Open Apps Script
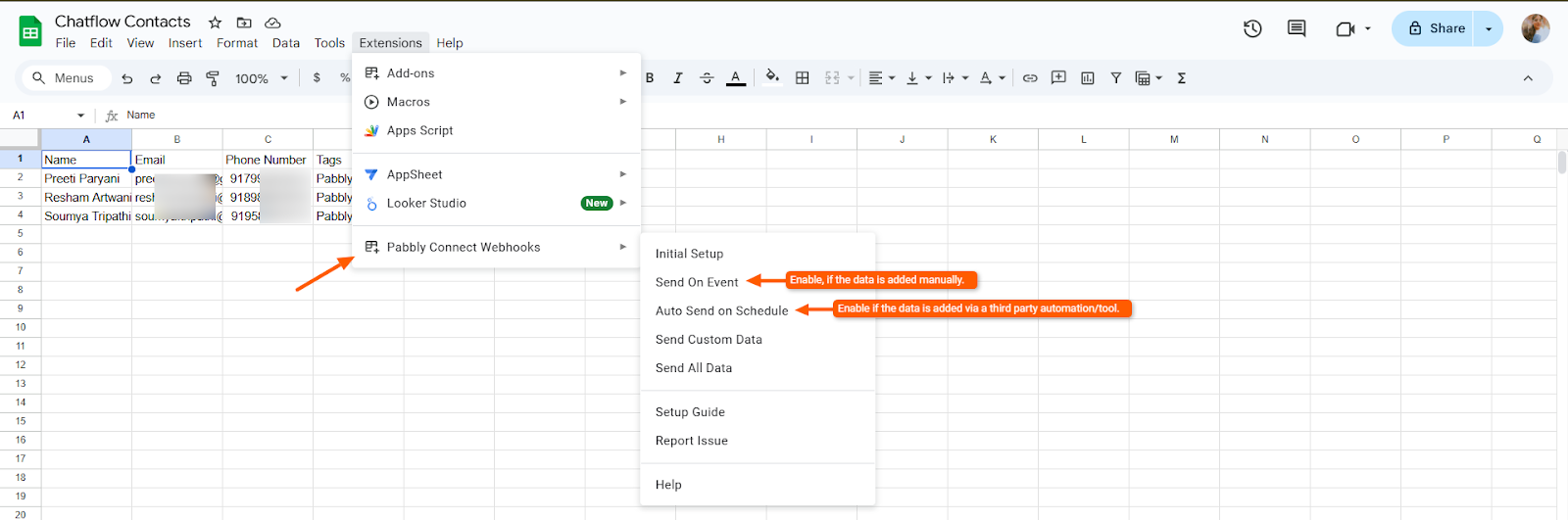 point(496,130)
